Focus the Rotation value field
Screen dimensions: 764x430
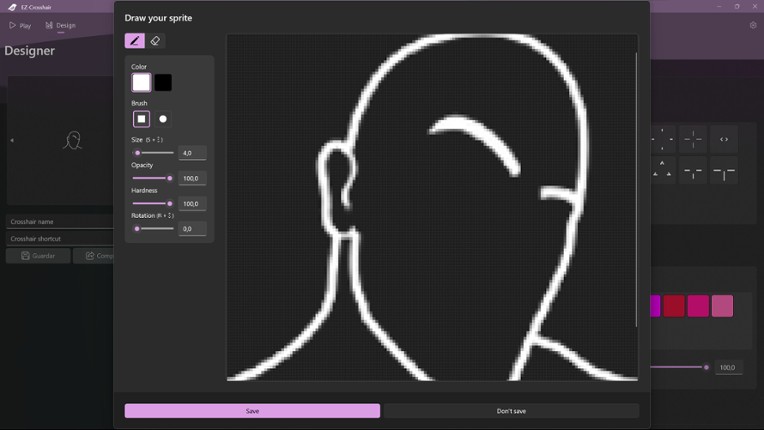tap(192, 229)
